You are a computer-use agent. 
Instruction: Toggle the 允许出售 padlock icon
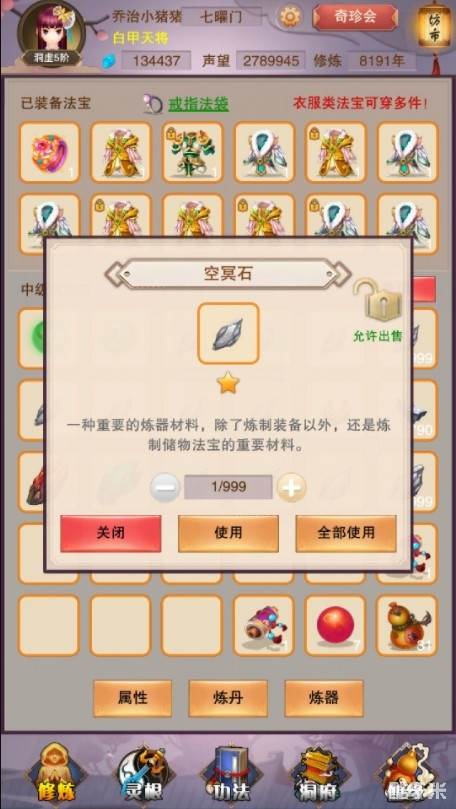[378, 300]
